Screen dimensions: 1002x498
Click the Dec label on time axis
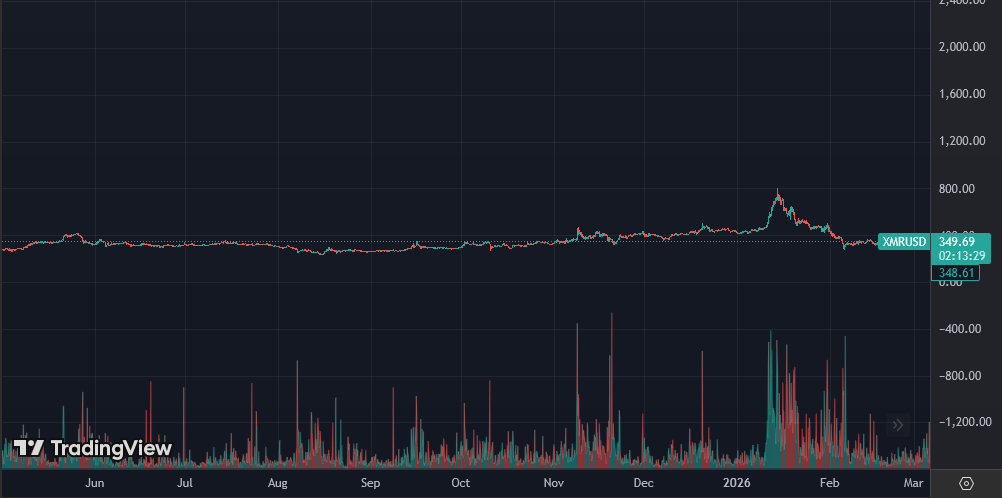tap(644, 483)
